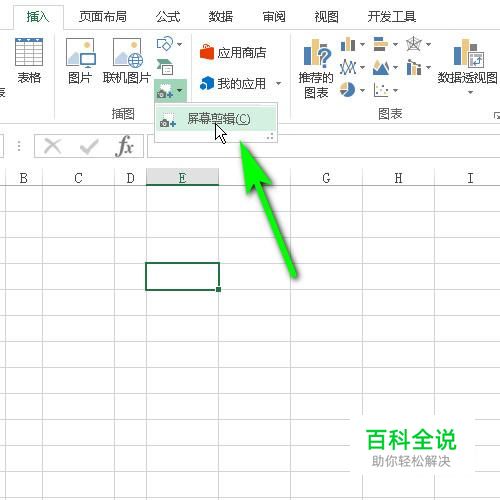This screenshot has width=500, height=500.
Task: Click the line chart icon
Action: pyautogui.click(x=348, y=67)
